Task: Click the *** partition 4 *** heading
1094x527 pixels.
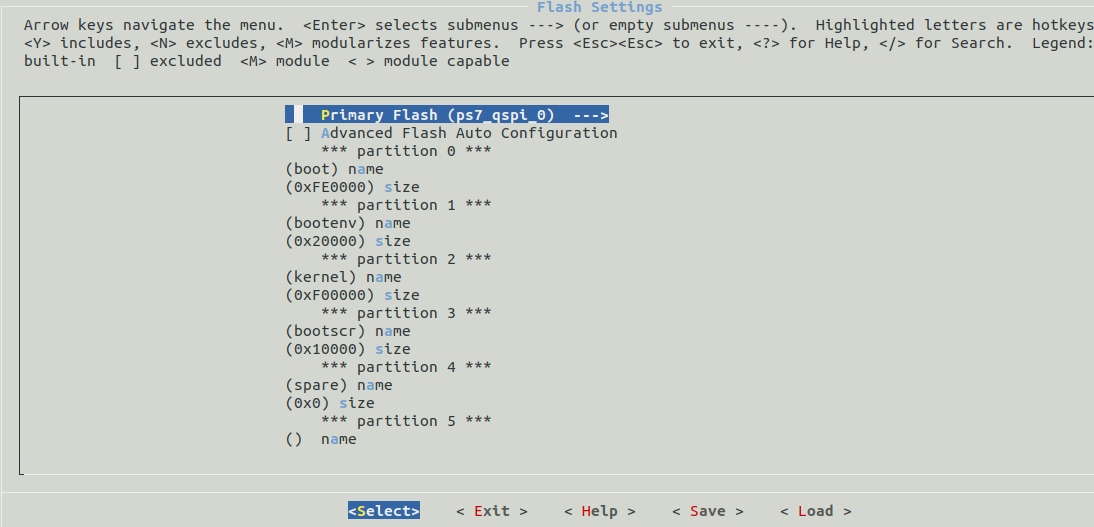Action: pyautogui.click(x=406, y=367)
